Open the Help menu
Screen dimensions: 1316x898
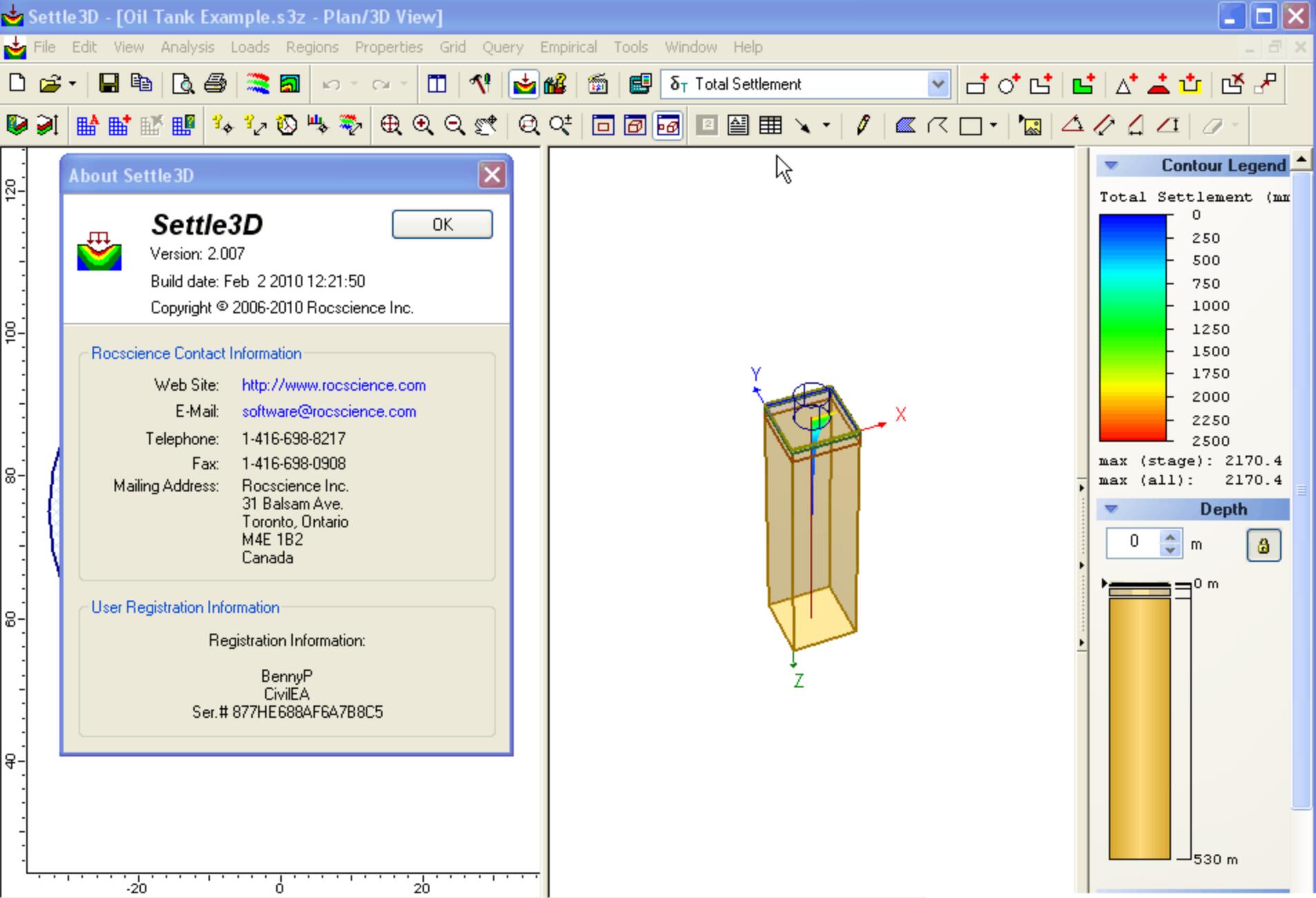click(748, 47)
